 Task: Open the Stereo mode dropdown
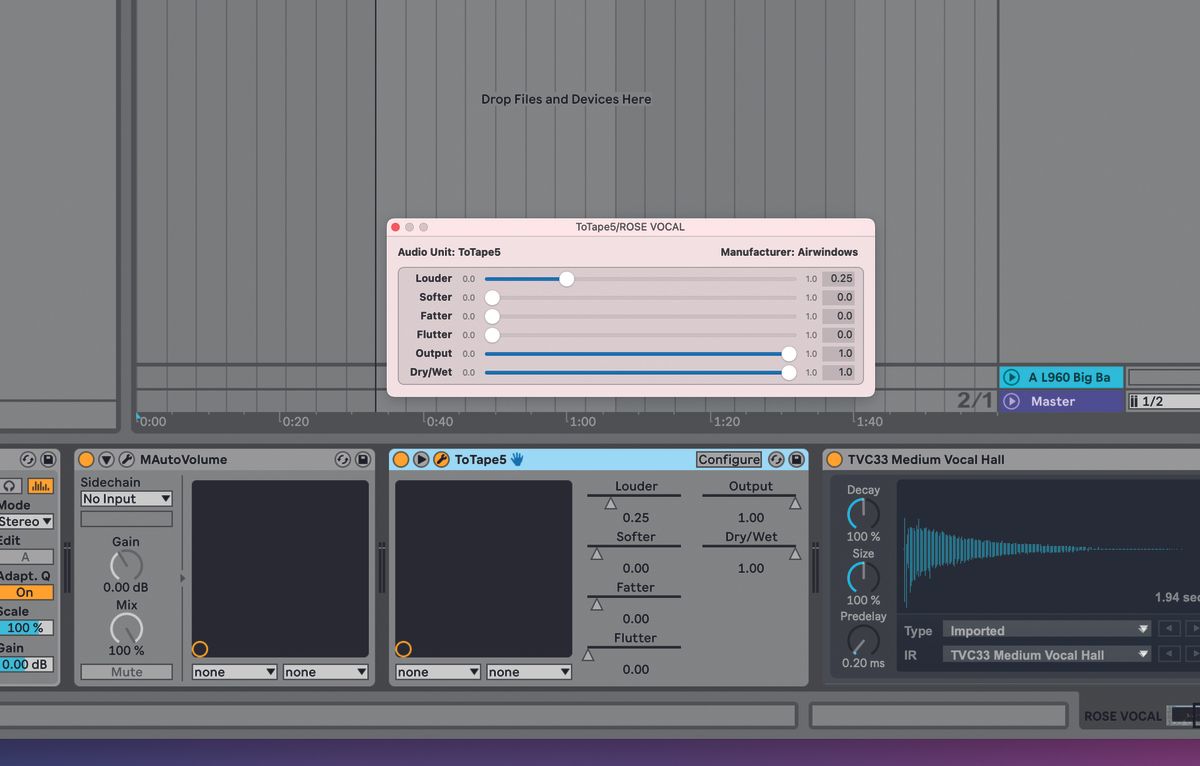(24, 520)
